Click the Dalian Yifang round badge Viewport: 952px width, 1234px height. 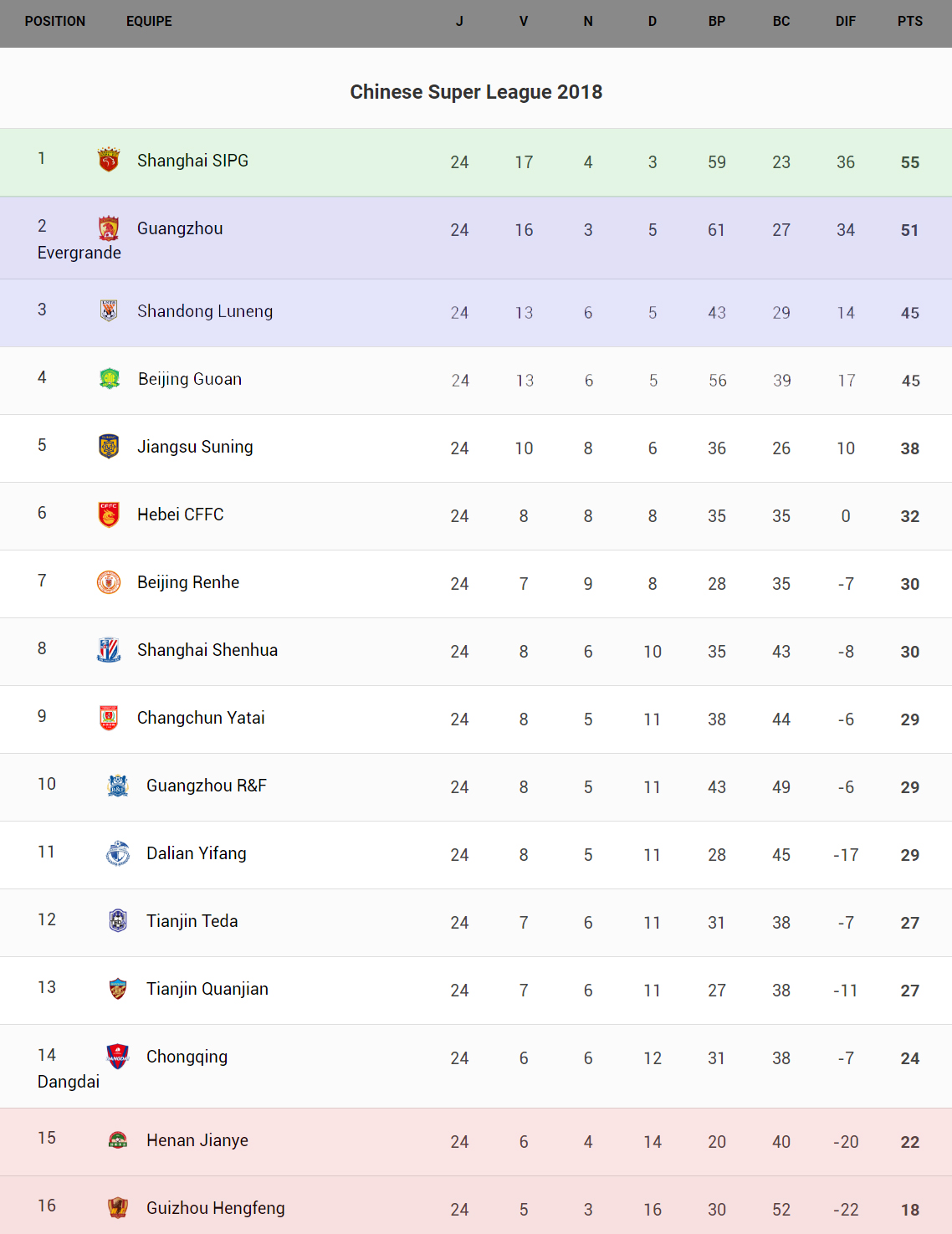118,853
